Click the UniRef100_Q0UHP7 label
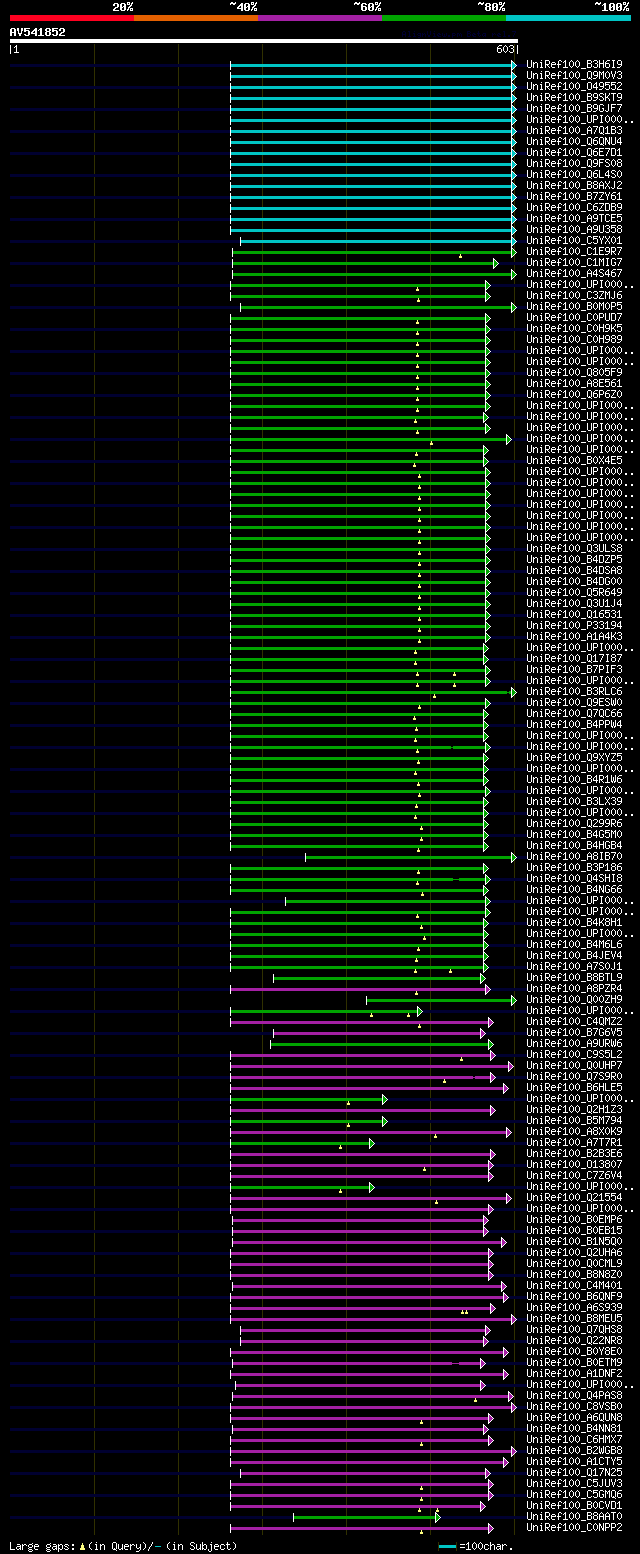This screenshot has width=640, height=1554. [574, 1065]
